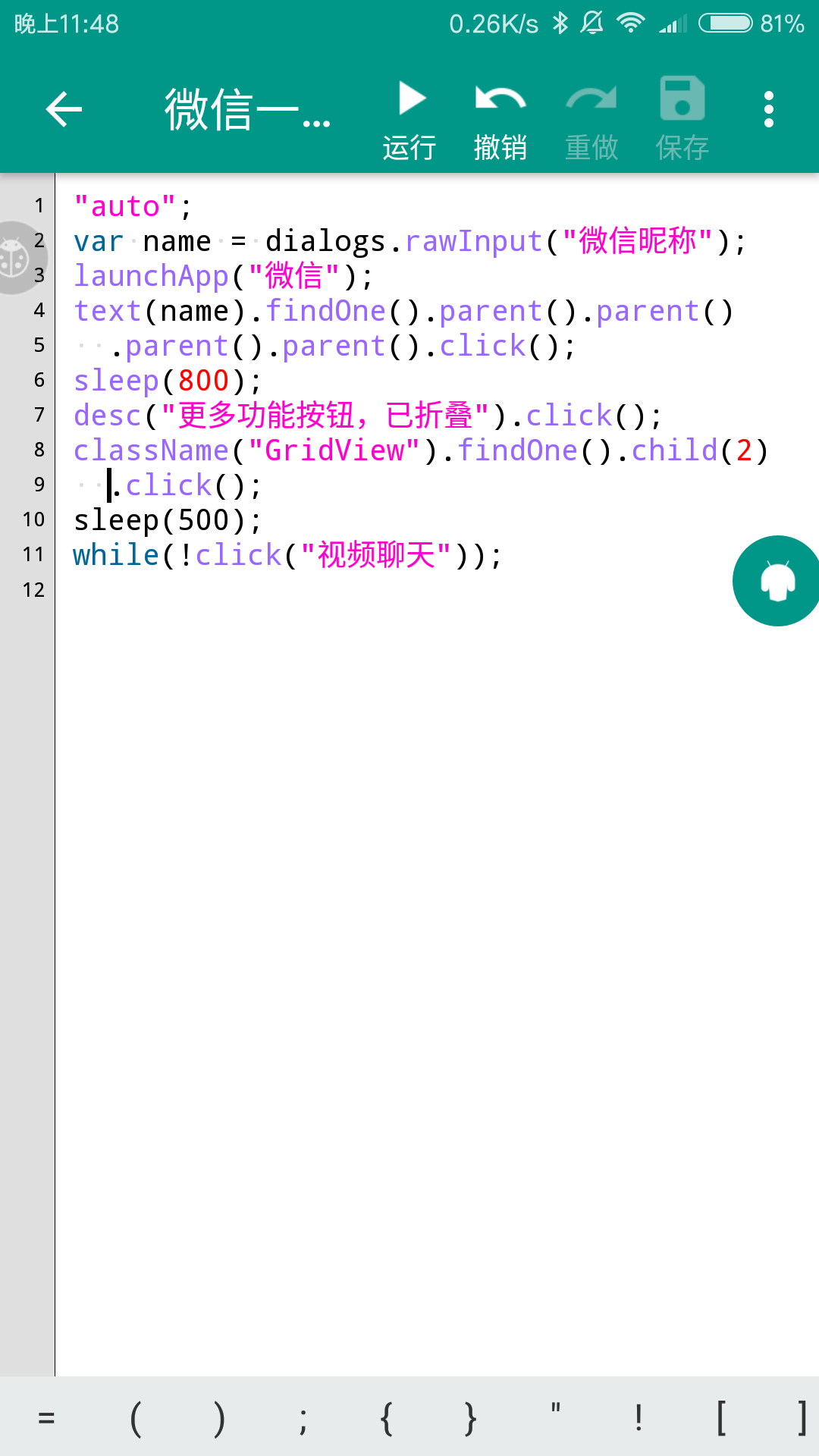Insert a closing curly brace from the symbol bar

click(470, 1418)
